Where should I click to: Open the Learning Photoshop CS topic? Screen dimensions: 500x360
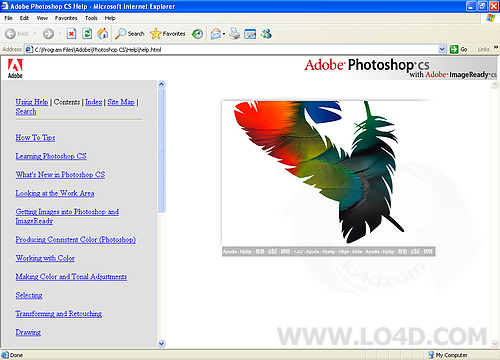pyautogui.click(x=51, y=156)
